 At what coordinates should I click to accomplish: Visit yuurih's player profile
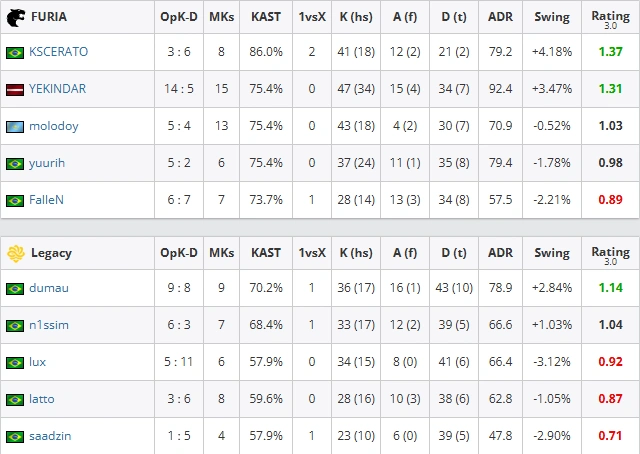click(47, 163)
